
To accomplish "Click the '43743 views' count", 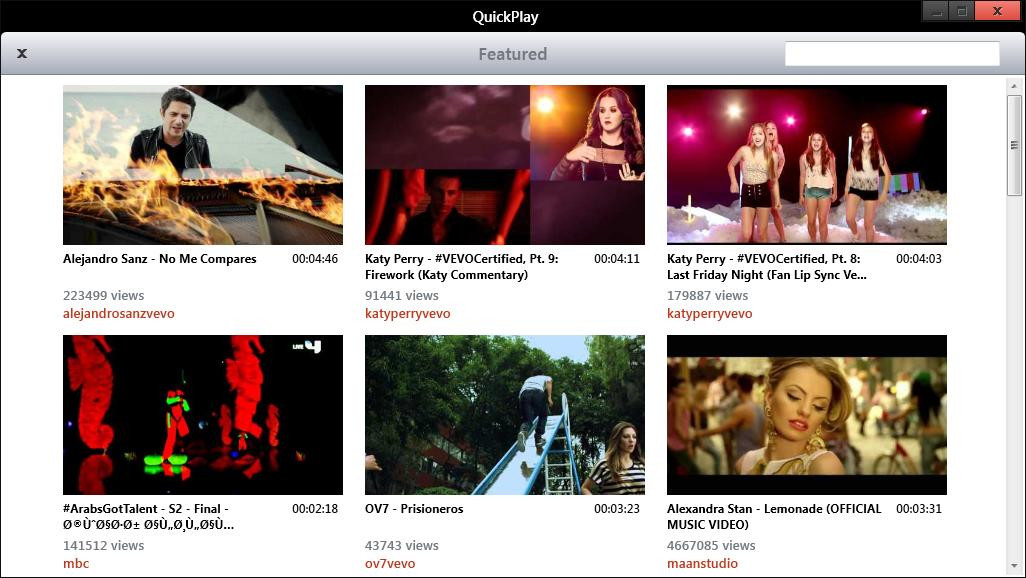I will click(402, 546).
